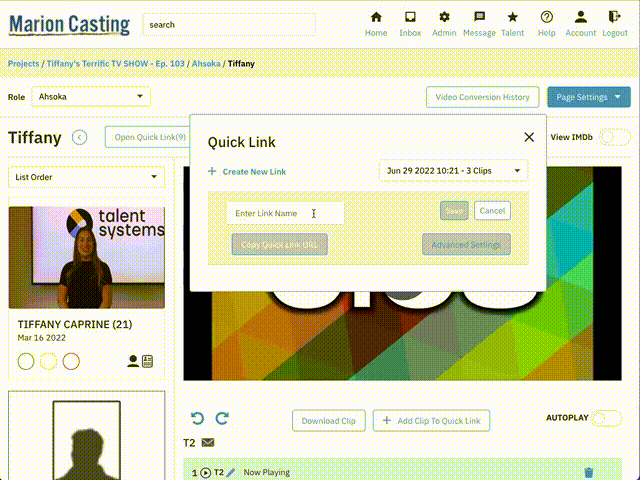The image size is (640, 480).
Task: Select the red circle rating for Tiffany Caprine
Action: pos(71,361)
